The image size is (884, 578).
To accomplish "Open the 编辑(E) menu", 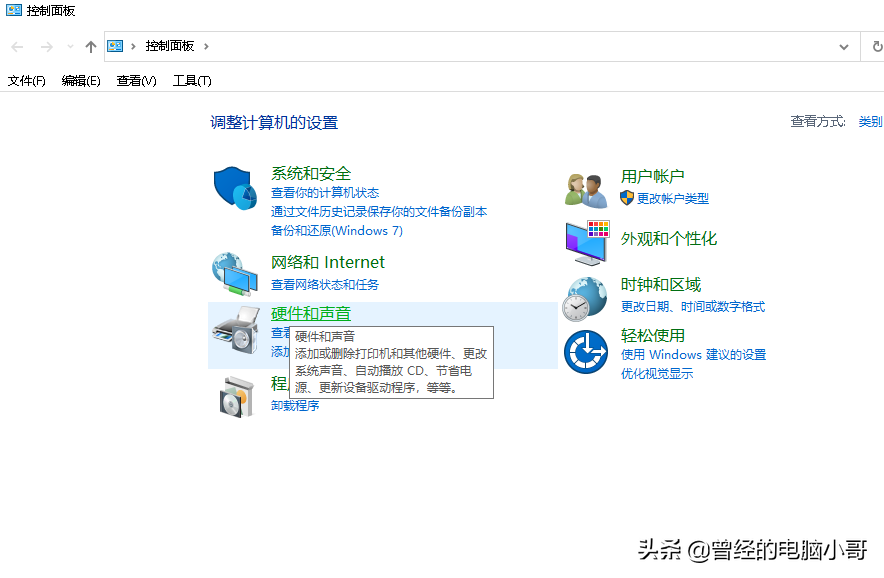I will (81, 81).
